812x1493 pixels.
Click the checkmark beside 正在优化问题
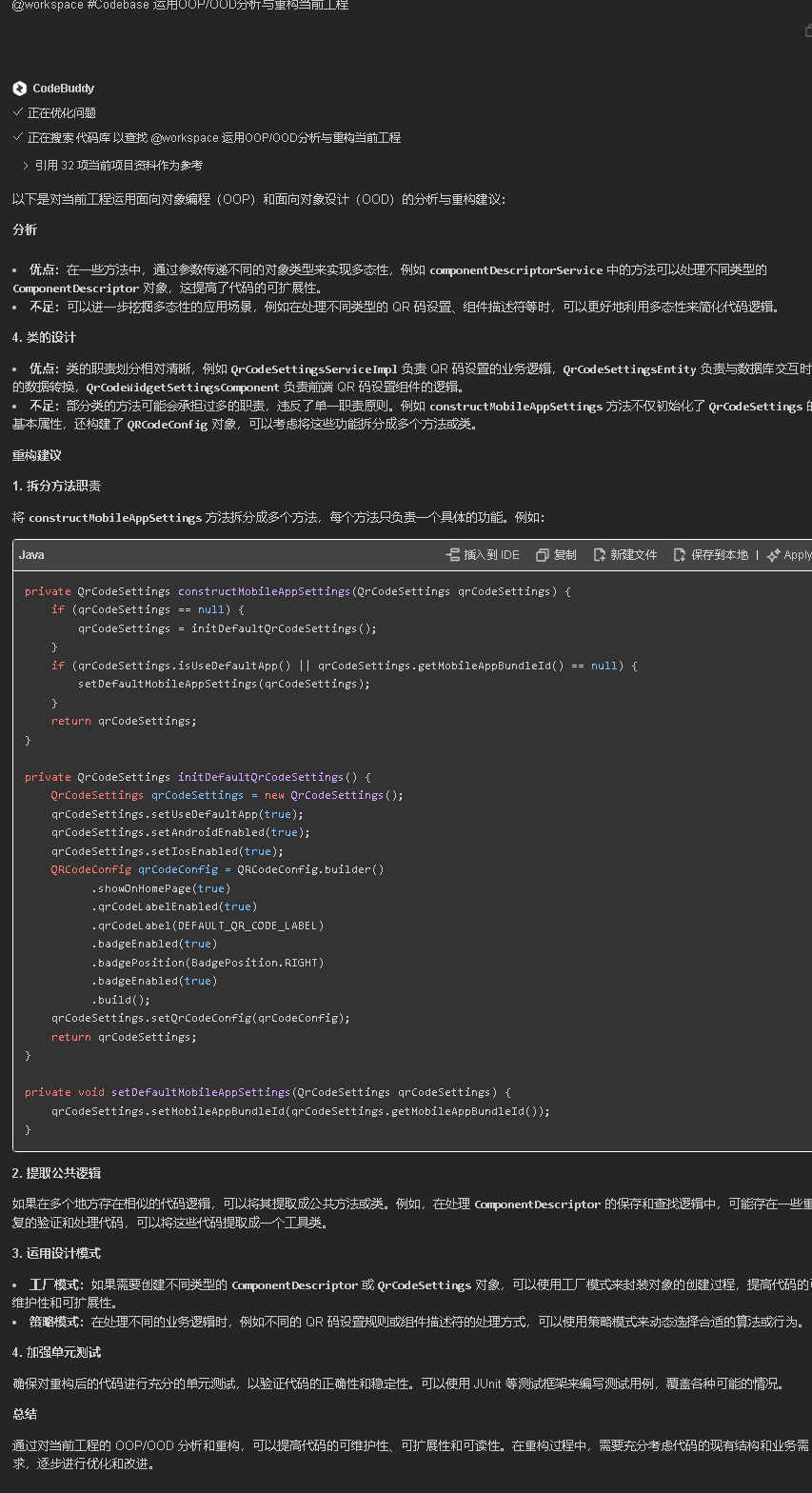[17, 112]
